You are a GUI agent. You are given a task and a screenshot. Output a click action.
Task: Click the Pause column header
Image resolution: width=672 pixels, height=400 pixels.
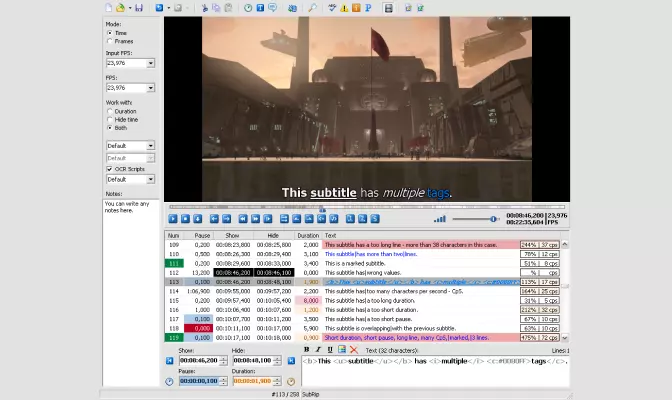tap(198, 235)
